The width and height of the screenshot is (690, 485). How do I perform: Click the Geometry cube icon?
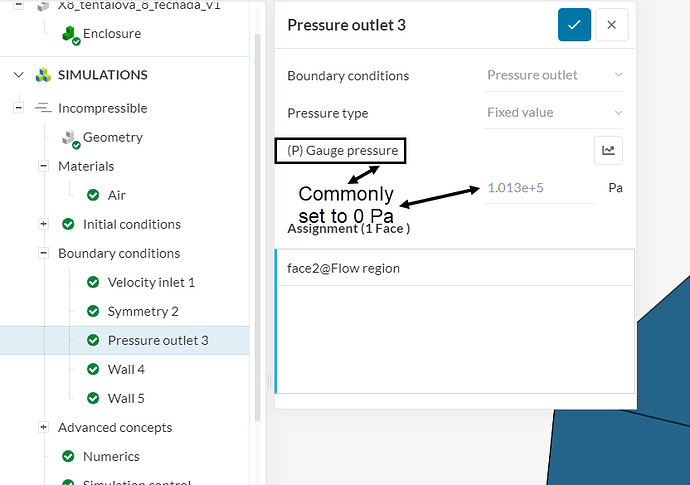(x=69, y=137)
